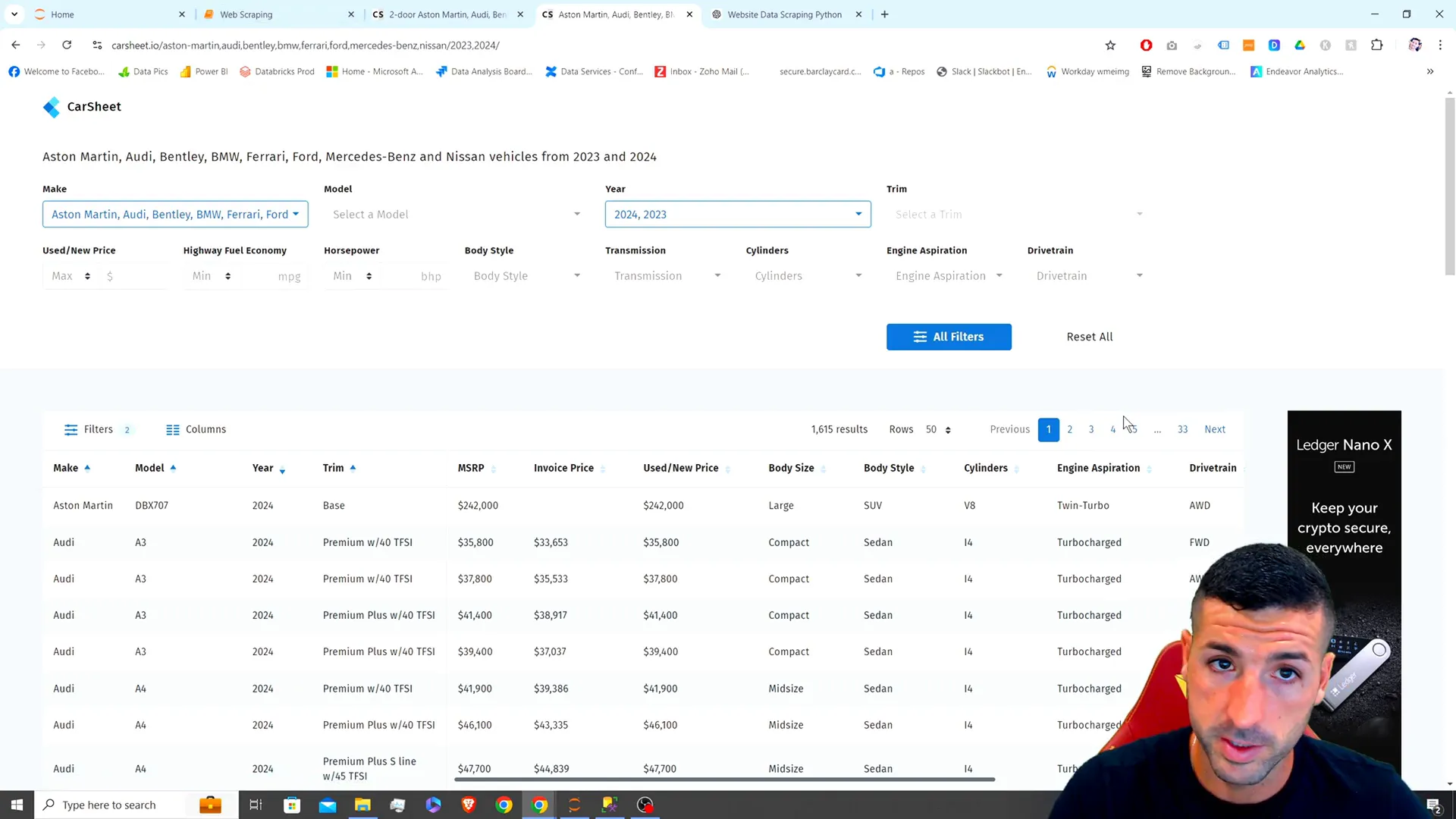Viewport: 1456px width, 819px height.
Task: Open the tab search chevron icon
Action: (x=14, y=14)
